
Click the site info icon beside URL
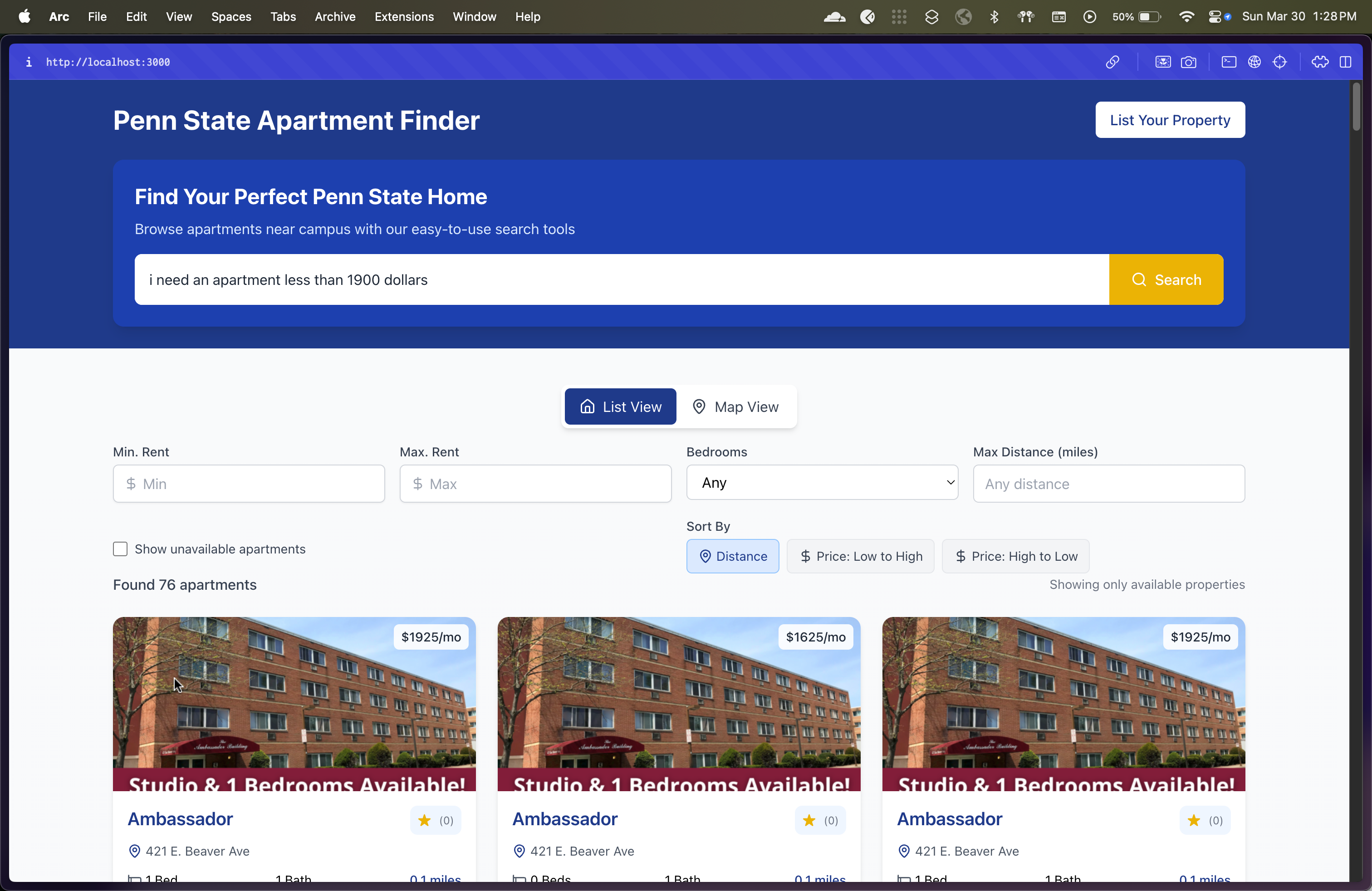29,62
